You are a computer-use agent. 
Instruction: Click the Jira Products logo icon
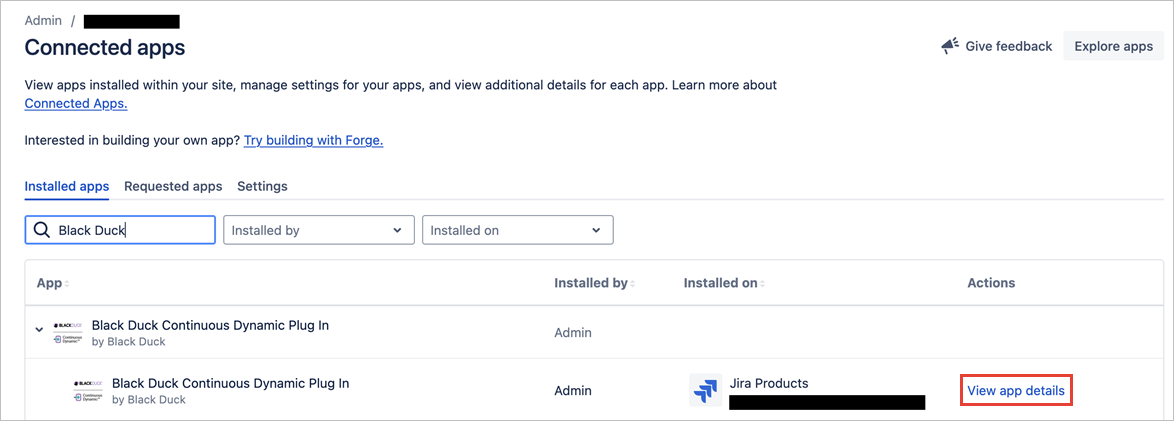click(x=705, y=390)
